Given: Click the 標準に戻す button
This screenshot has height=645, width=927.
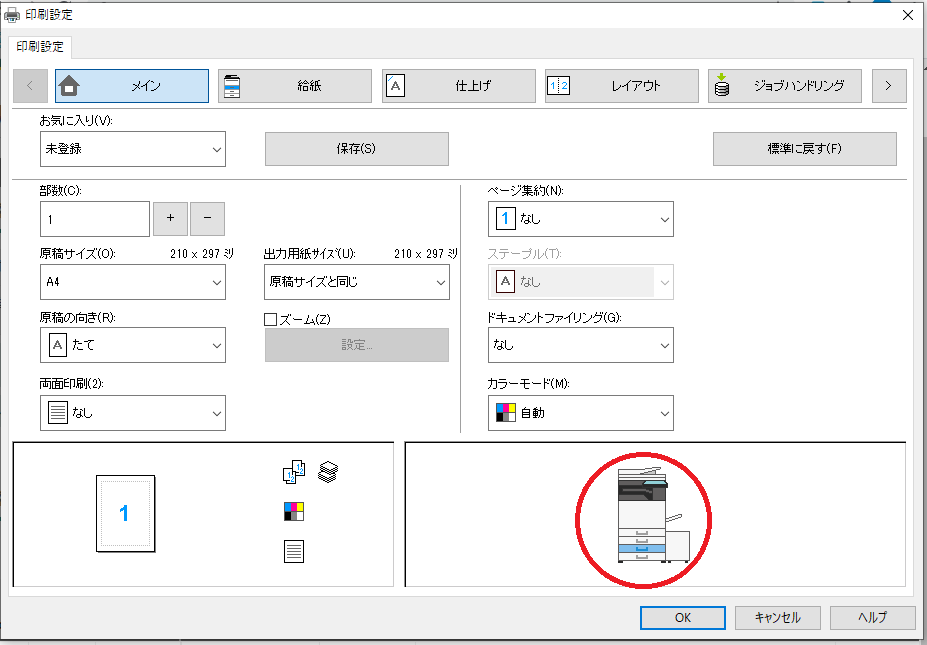Looking at the screenshot, I should tap(804, 149).
